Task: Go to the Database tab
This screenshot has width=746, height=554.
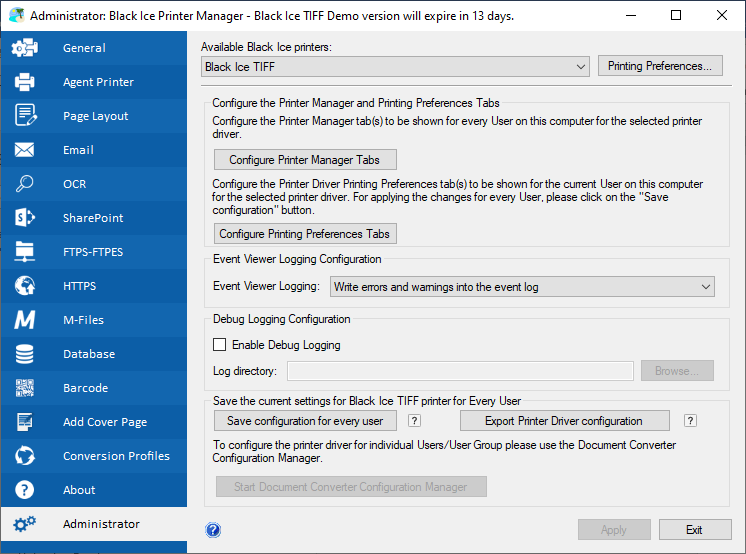Action: click(x=89, y=354)
